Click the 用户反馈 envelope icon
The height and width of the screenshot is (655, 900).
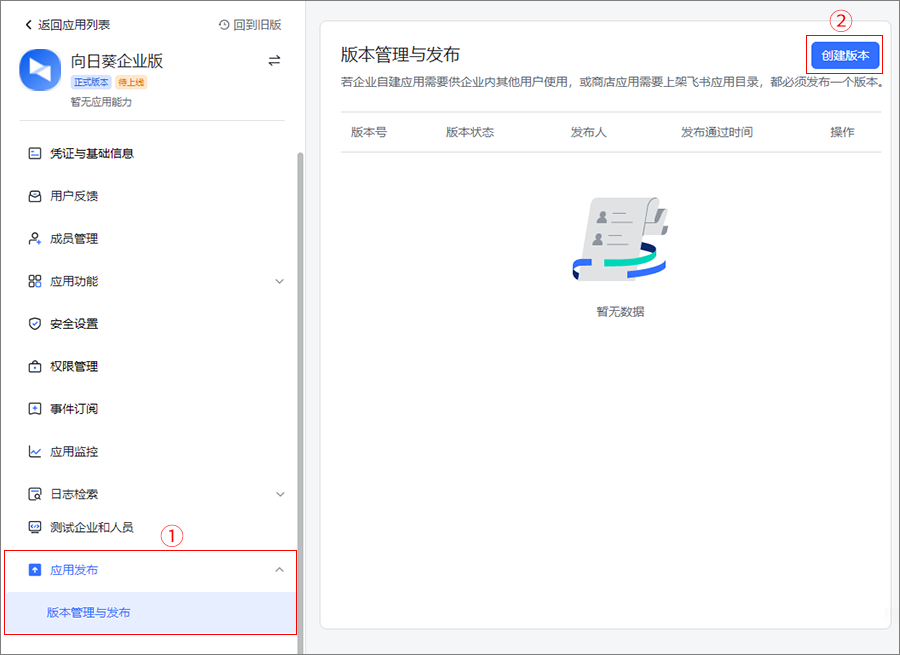pos(35,196)
